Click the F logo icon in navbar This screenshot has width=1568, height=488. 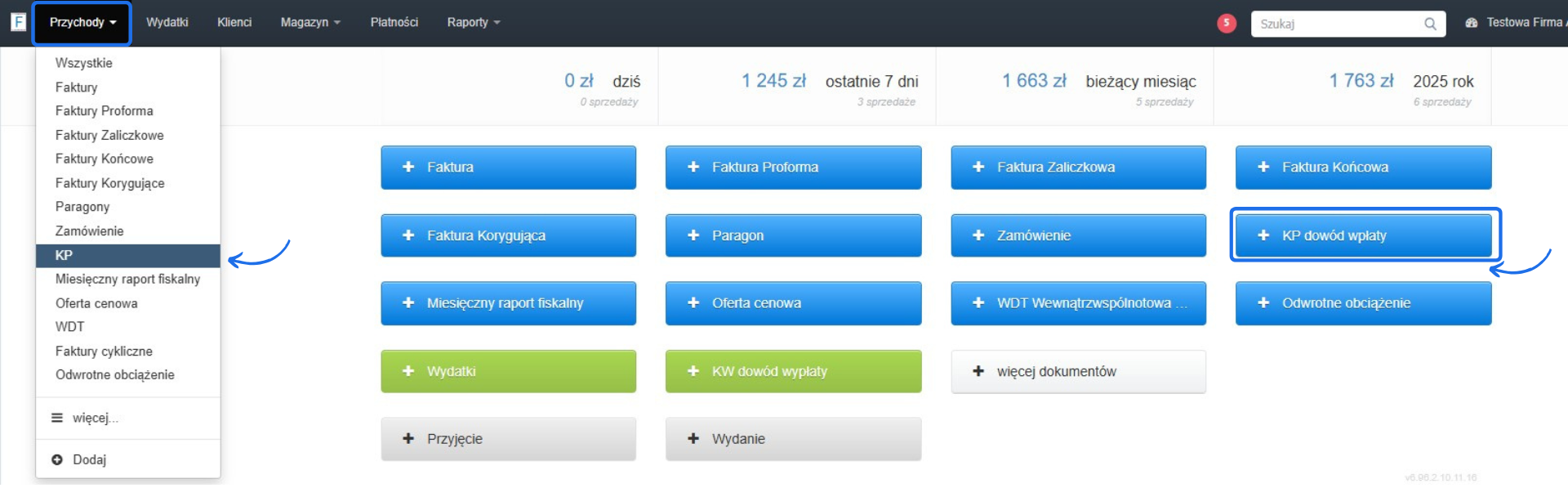click(x=18, y=22)
